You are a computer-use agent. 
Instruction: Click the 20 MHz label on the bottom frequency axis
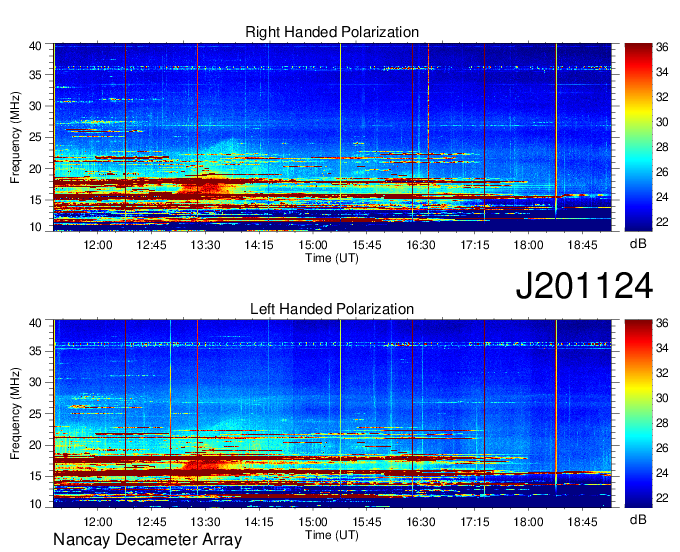[x=35, y=445]
